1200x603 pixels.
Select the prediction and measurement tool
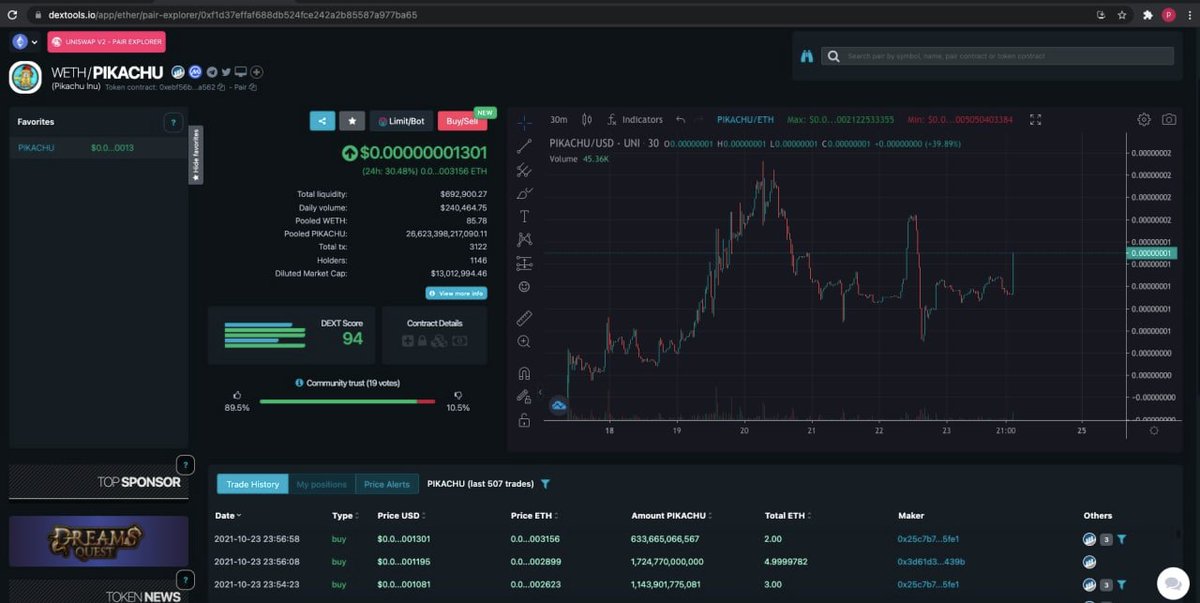[x=524, y=264]
